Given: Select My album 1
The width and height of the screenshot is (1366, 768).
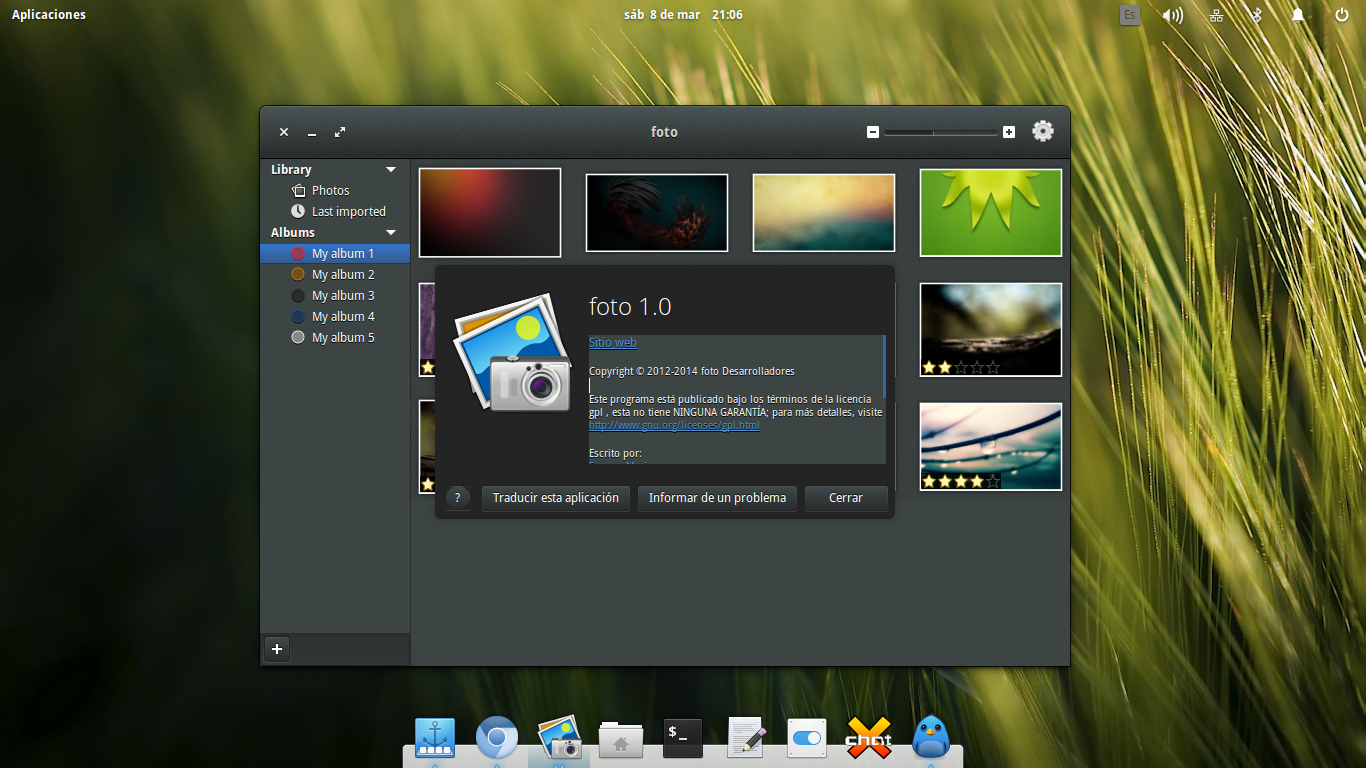Looking at the screenshot, I should pos(335,254).
